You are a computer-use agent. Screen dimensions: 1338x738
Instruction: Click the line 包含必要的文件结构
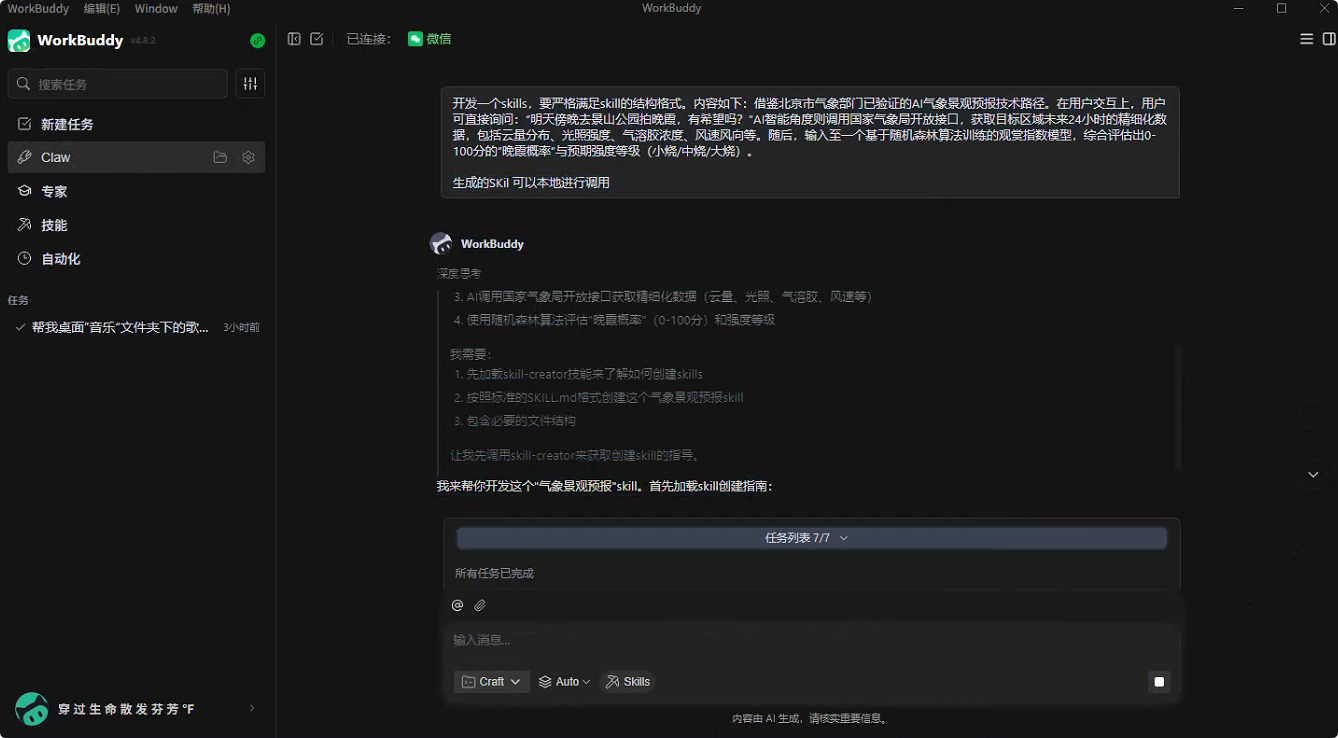coord(521,421)
